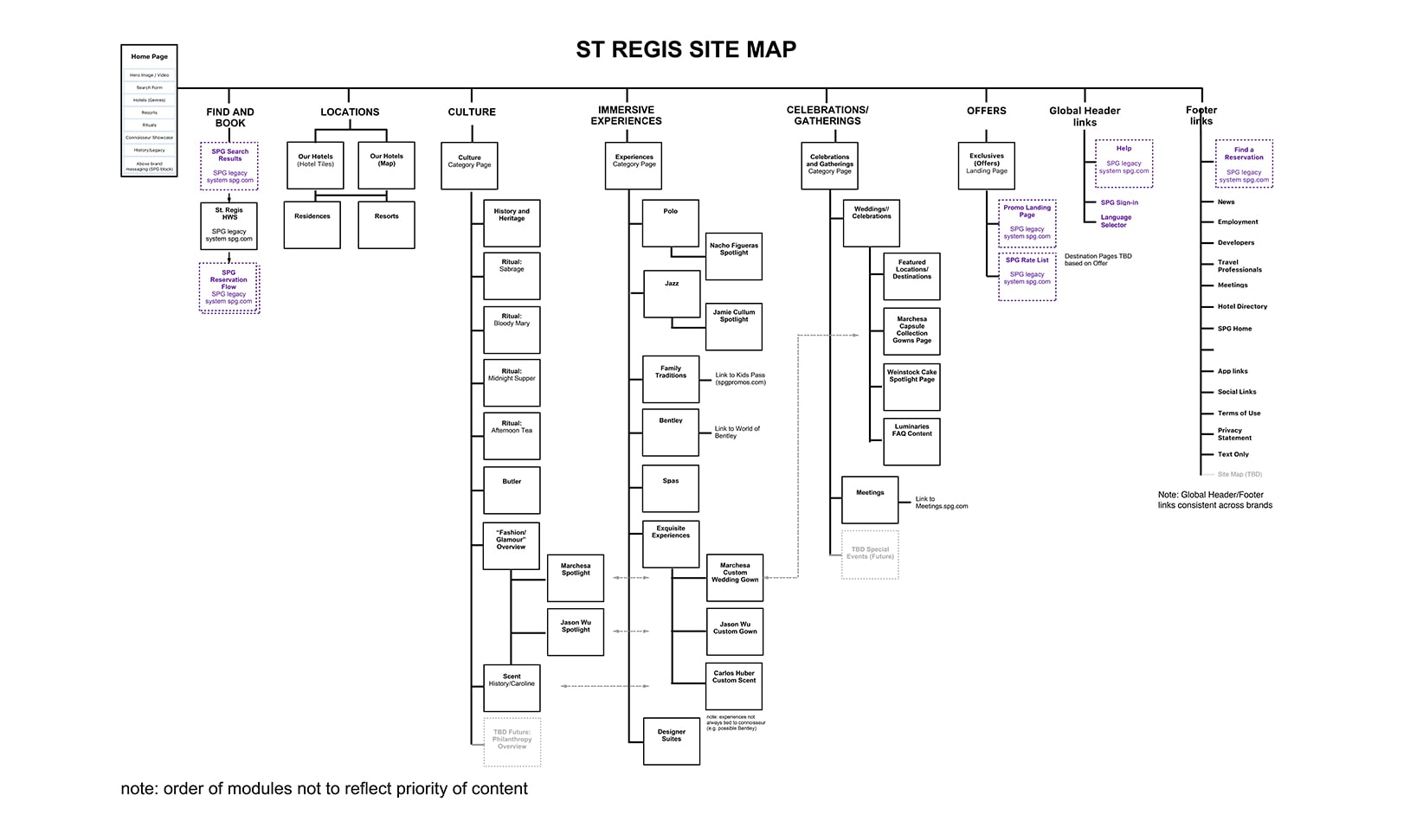
Task: Select the Weinstock Cake Spotlight Page box
Action: [x=911, y=387]
